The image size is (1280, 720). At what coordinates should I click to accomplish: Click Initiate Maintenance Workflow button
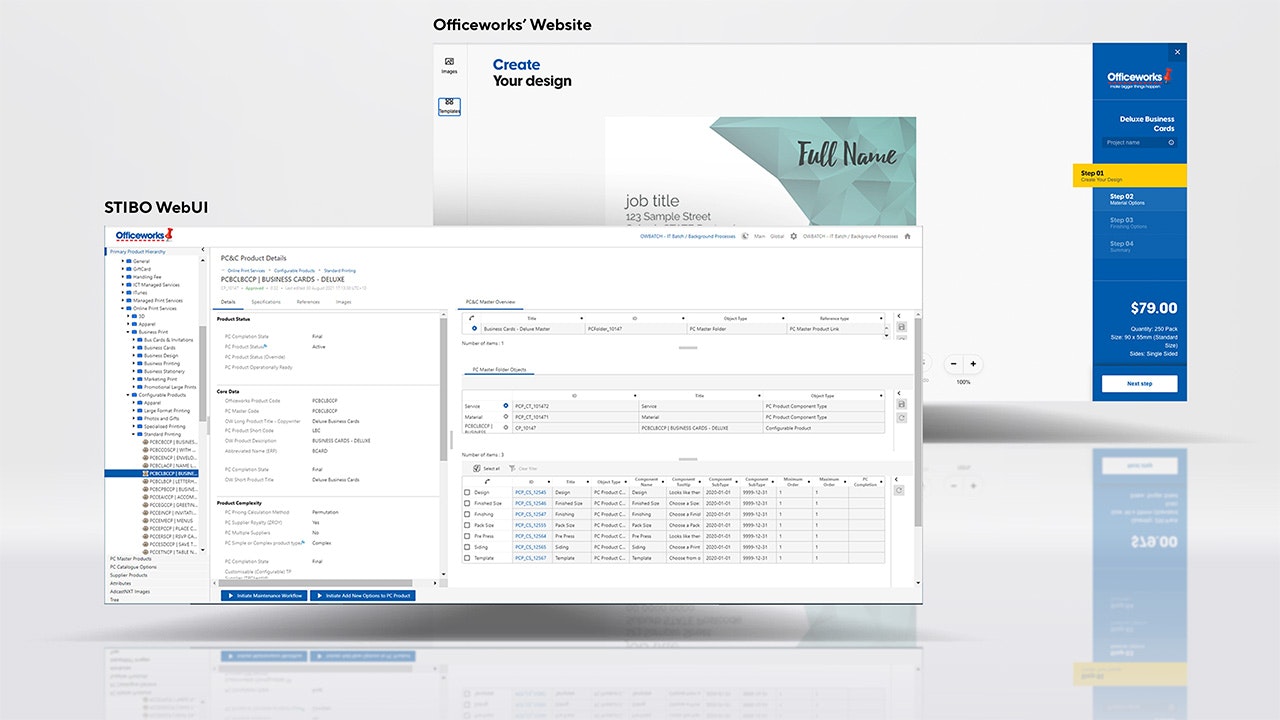tap(263, 595)
